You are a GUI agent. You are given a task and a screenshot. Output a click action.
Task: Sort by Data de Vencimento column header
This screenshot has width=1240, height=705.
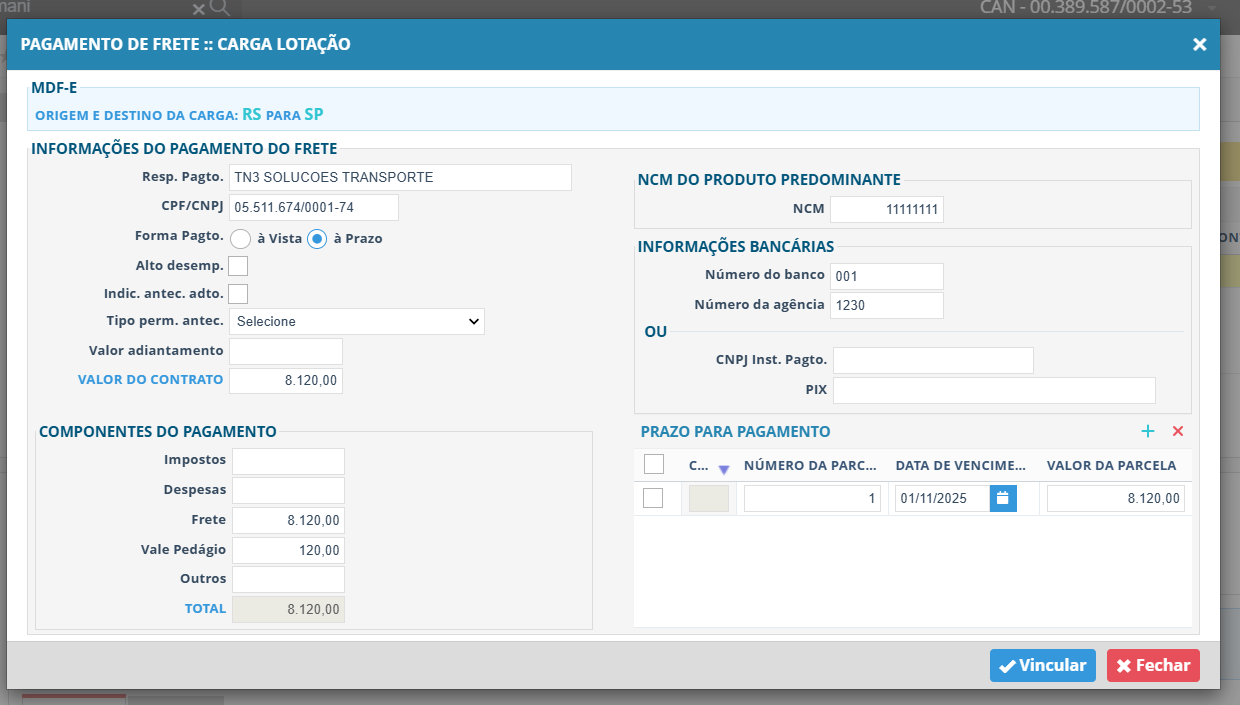point(960,465)
